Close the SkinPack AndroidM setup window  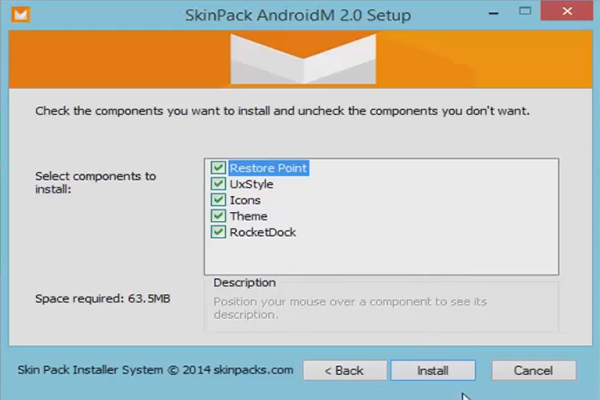[567, 11]
